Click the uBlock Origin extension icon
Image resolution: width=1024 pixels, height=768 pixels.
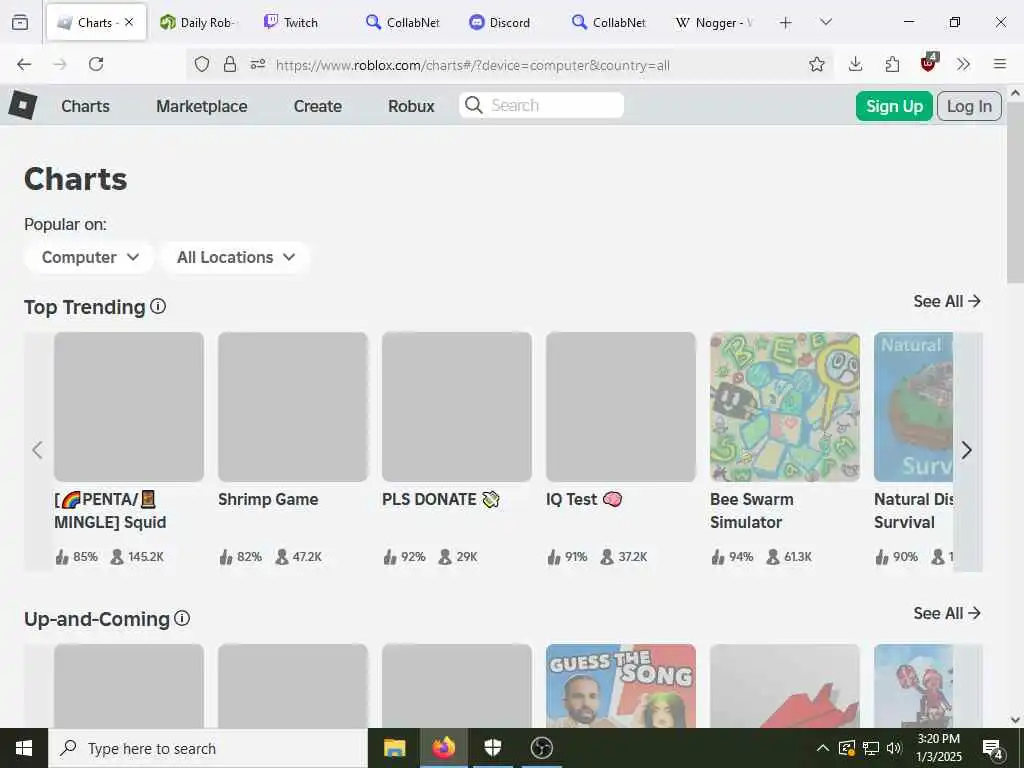point(929,63)
